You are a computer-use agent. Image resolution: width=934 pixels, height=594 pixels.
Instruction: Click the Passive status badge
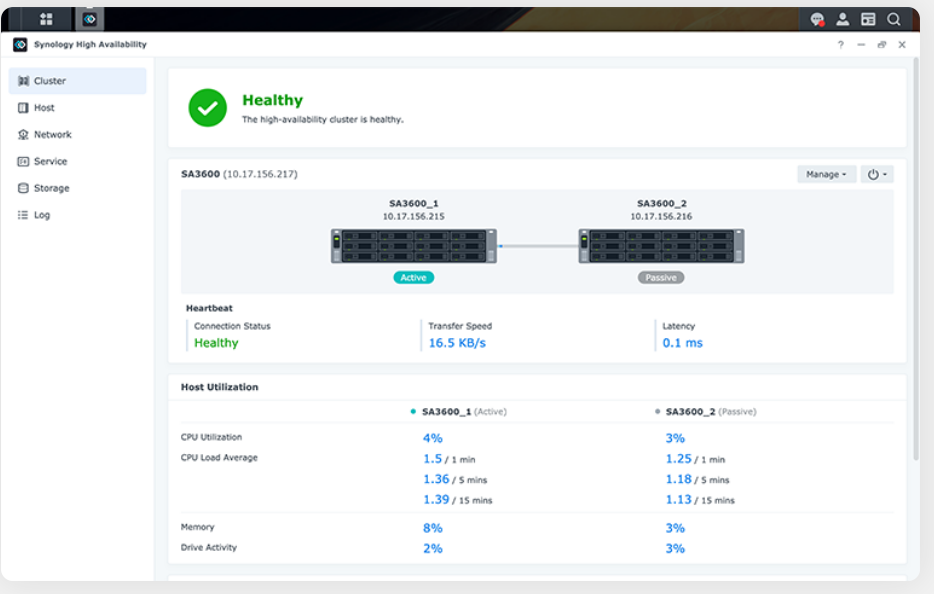tap(661, 278)
